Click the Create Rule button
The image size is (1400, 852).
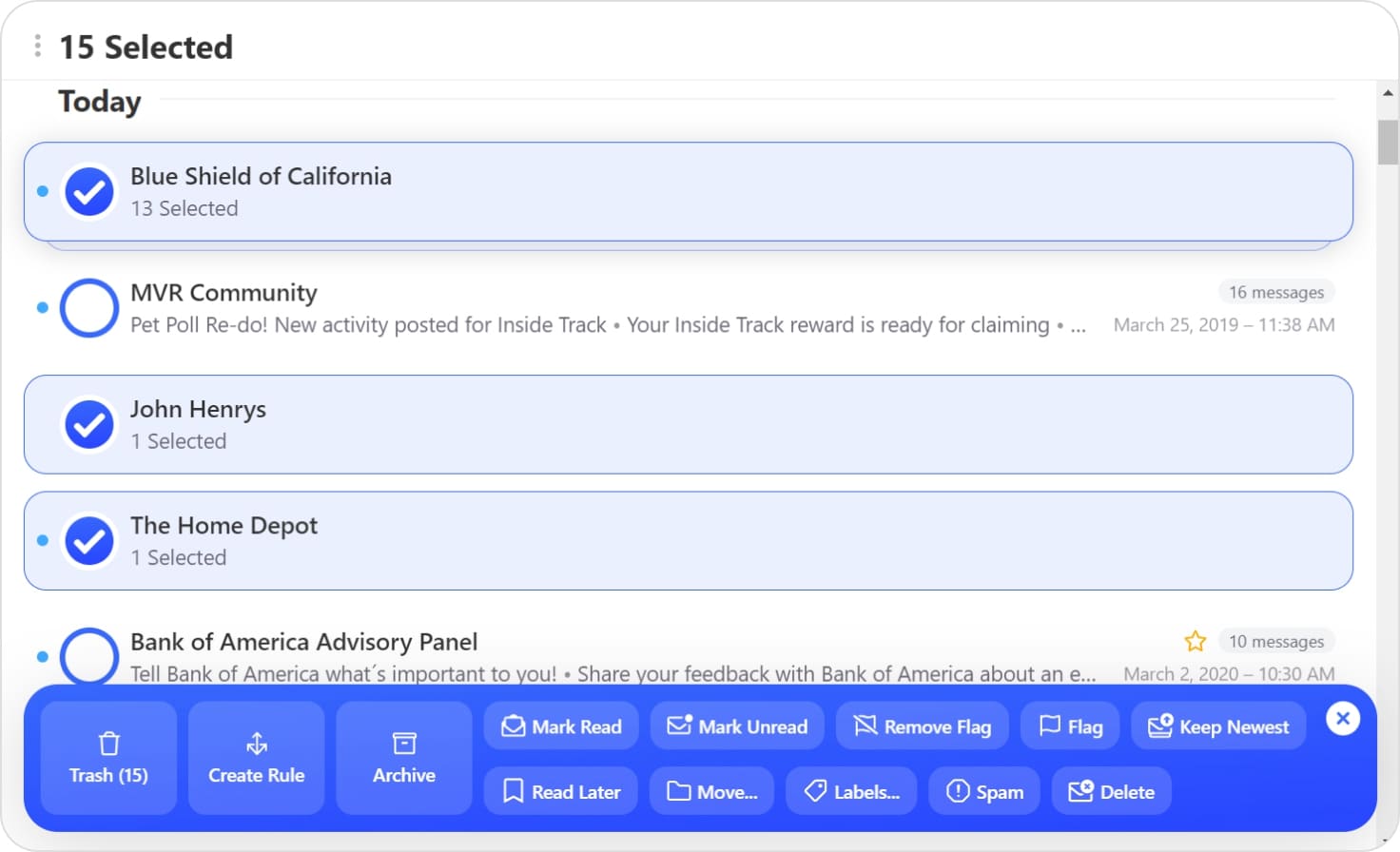256,758
